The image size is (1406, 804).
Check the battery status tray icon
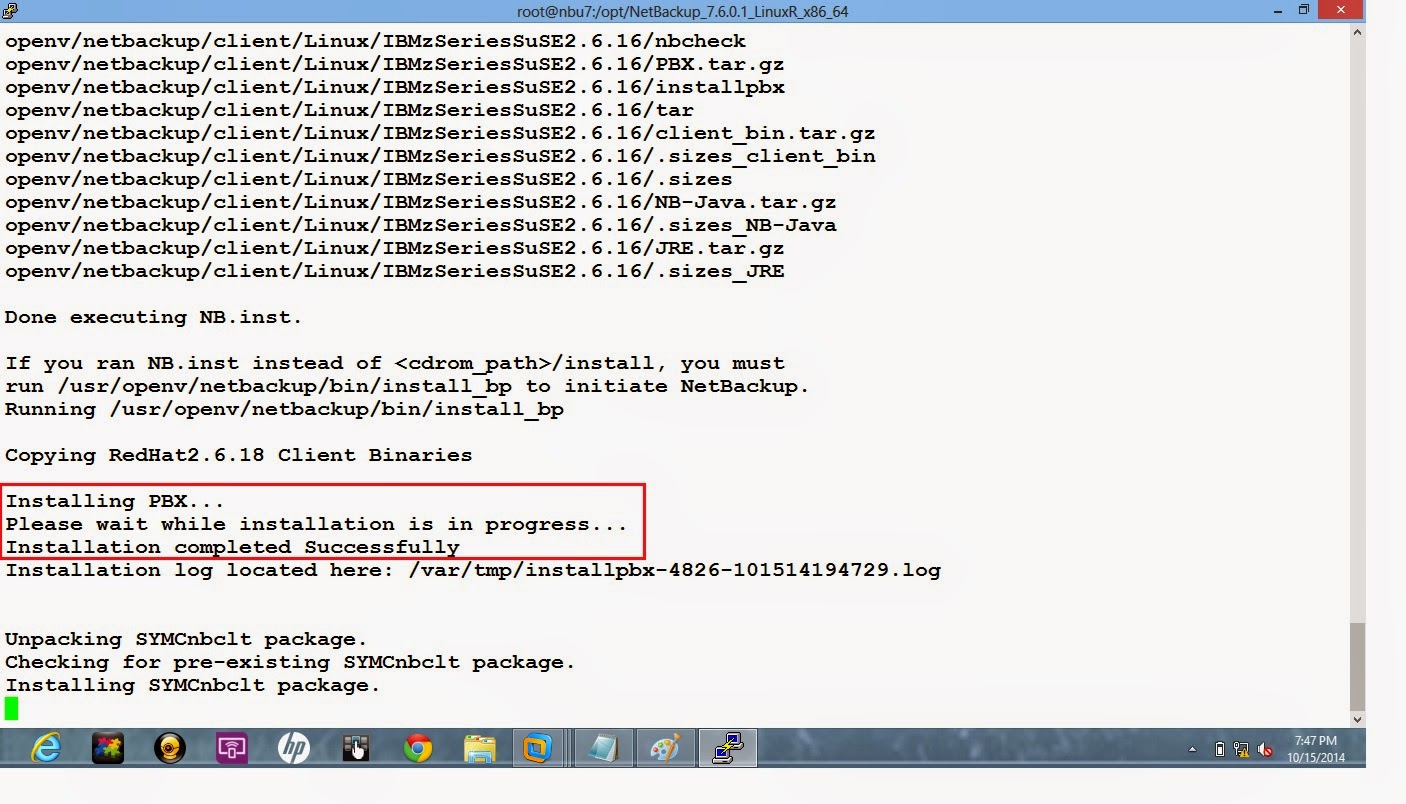pyautogui.click(x=1220, y=749)
